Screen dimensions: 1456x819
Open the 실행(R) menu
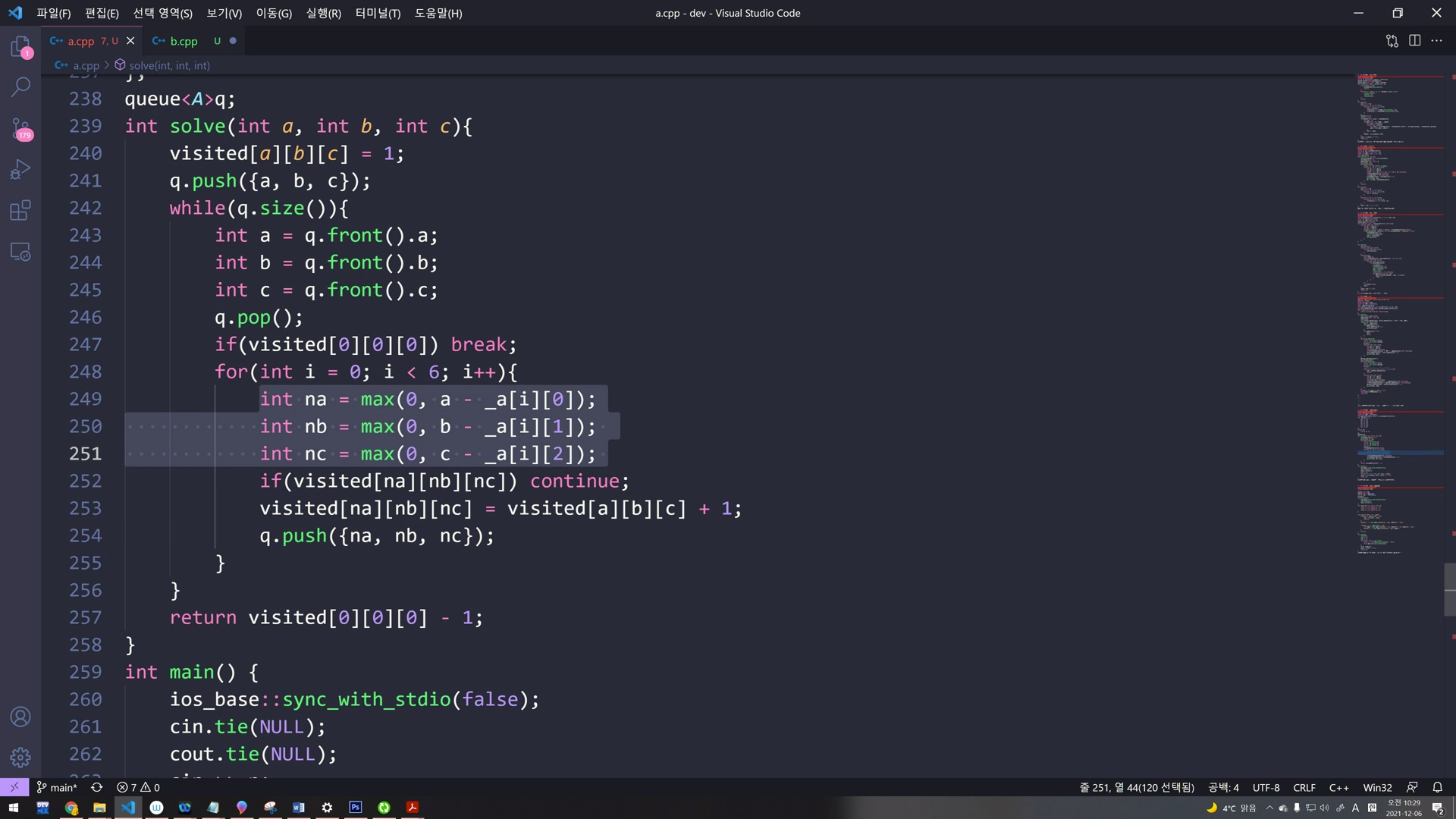(x=324, y=13)
